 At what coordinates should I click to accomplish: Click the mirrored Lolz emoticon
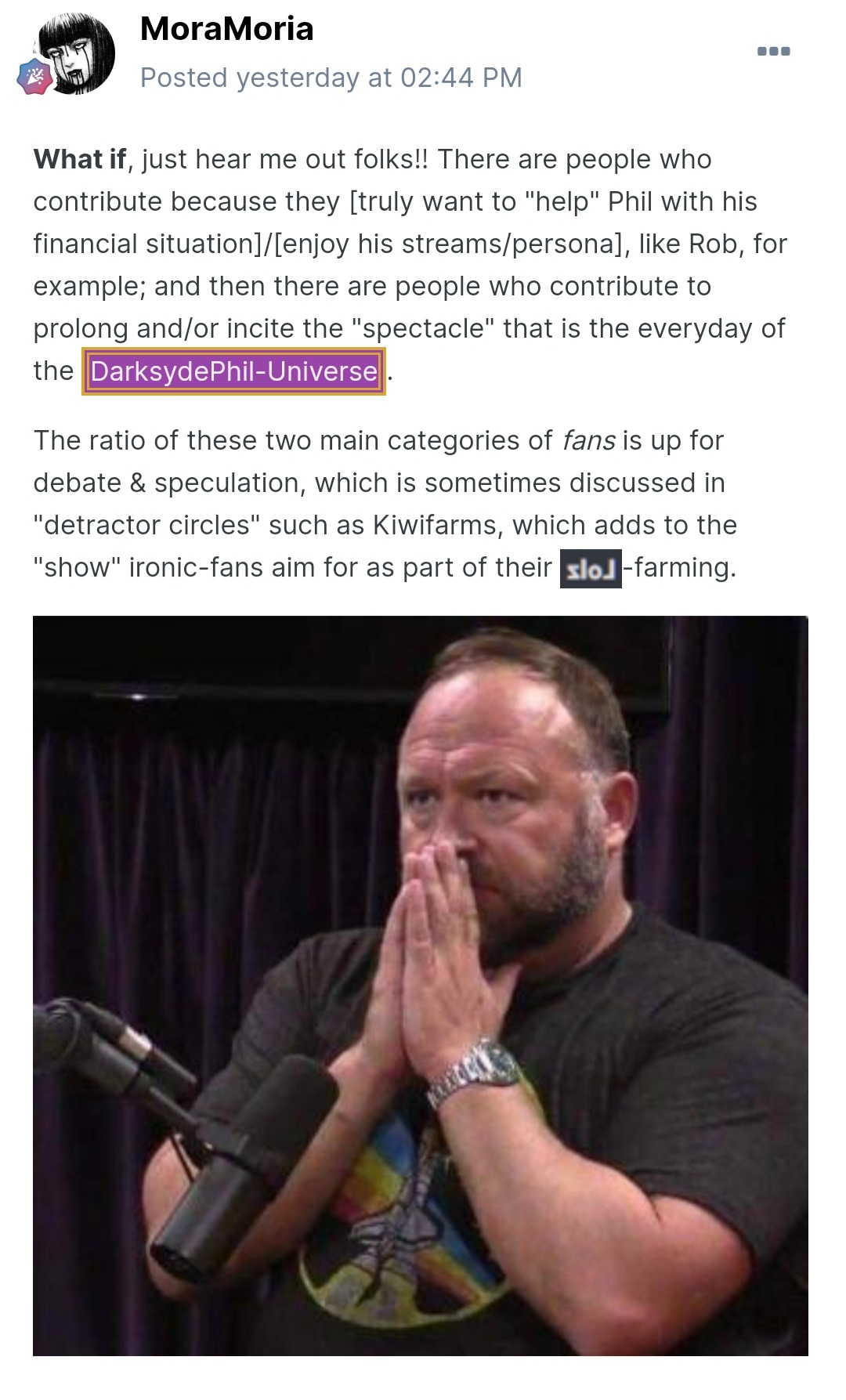tap(591, 569)
